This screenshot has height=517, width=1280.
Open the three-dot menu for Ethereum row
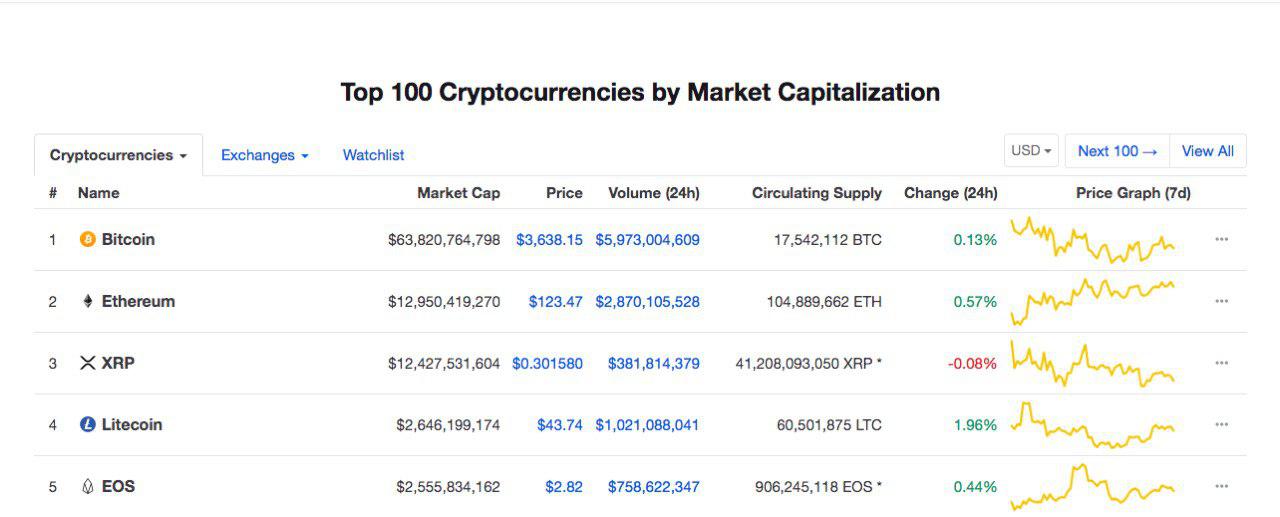(x=1221, y=301)
